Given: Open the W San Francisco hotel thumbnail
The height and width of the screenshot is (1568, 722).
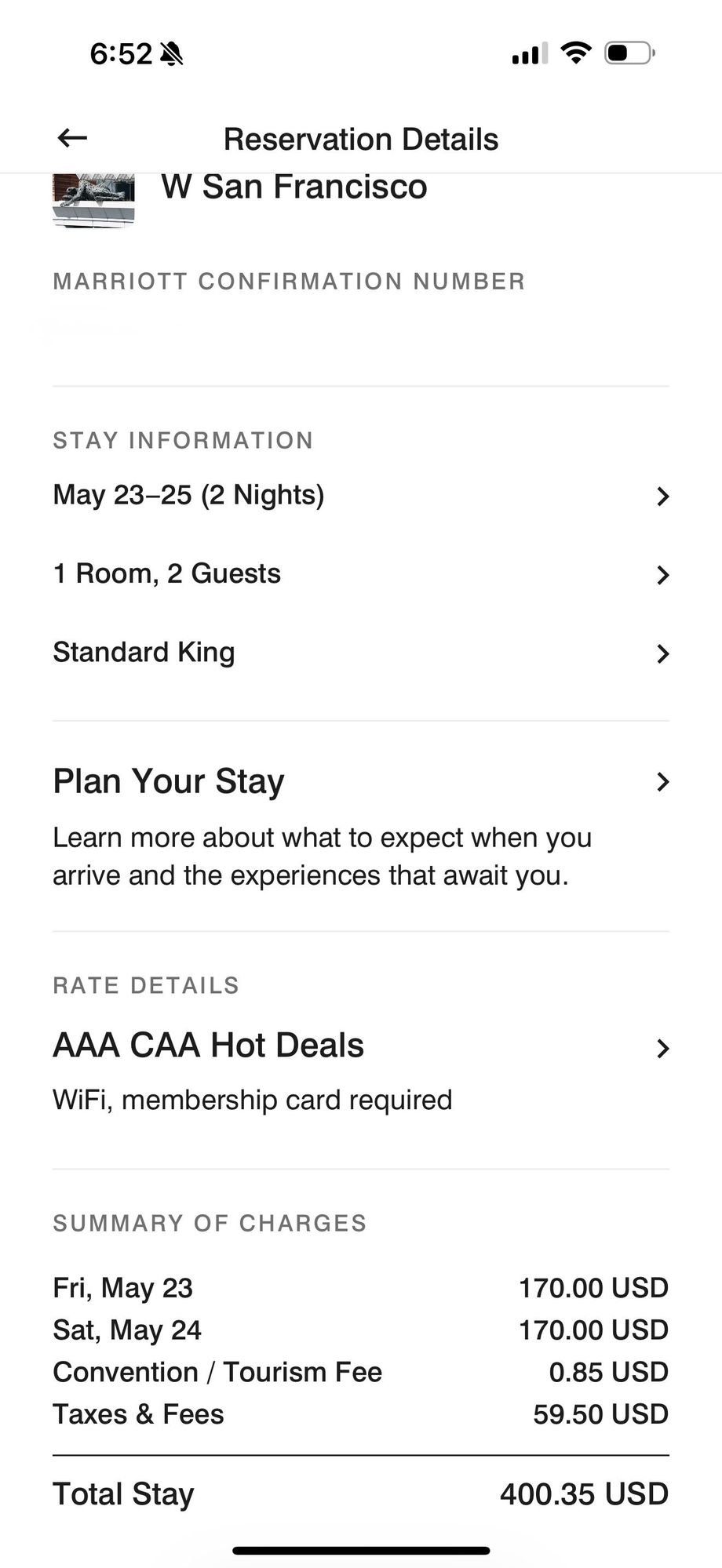Looking at the screenshot, I should [93, 201].
